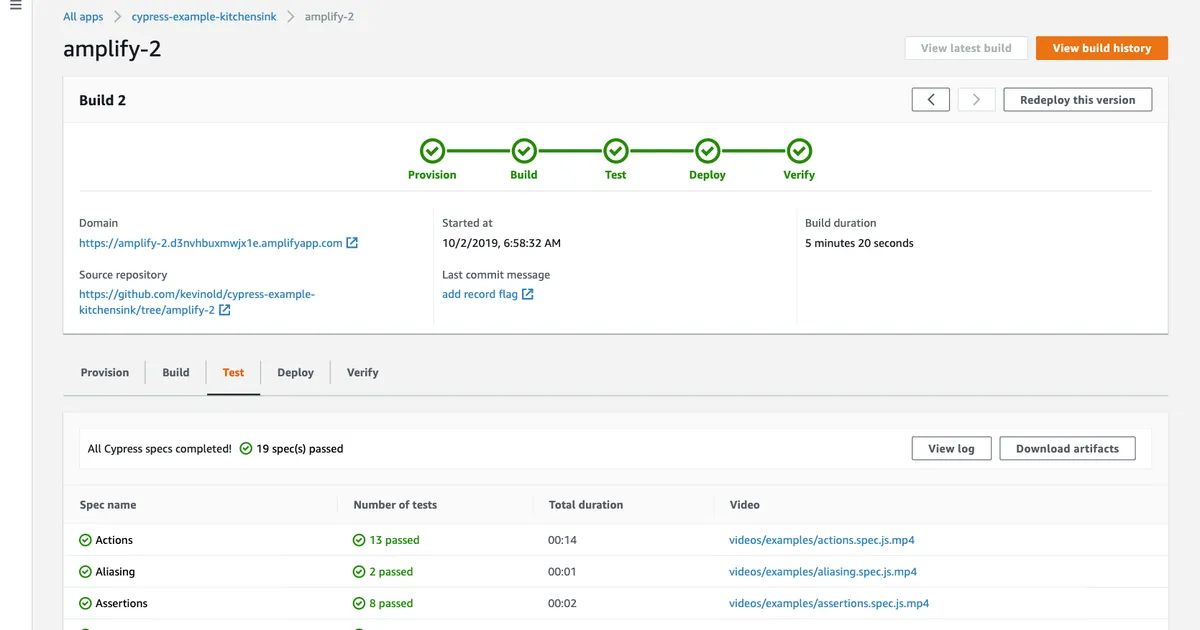Navigate to All apps breadcrumb
This screenshot has height=630, width=1200.
pos(83,17)
